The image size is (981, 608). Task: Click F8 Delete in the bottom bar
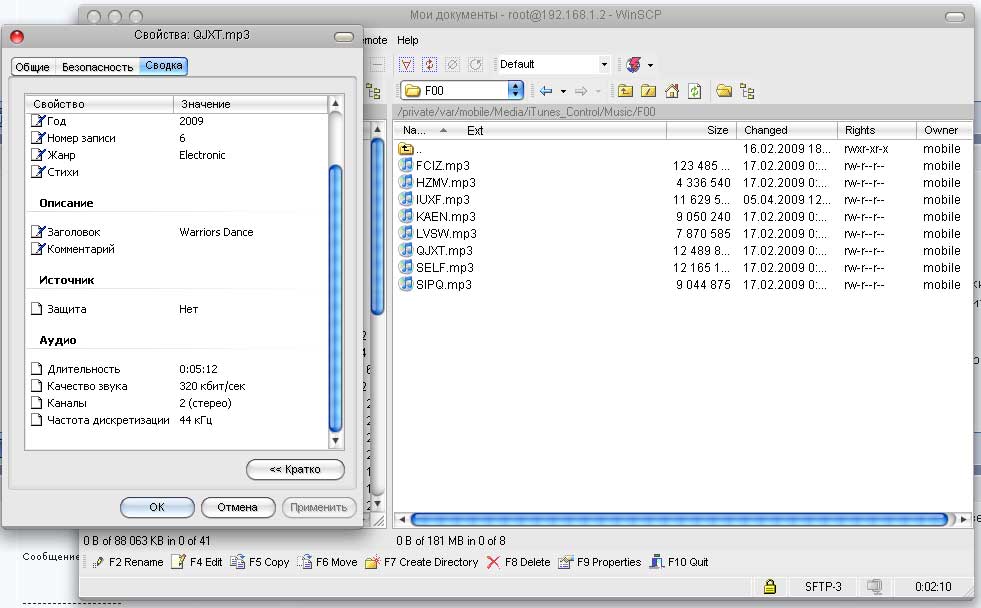tap(518, 562)
